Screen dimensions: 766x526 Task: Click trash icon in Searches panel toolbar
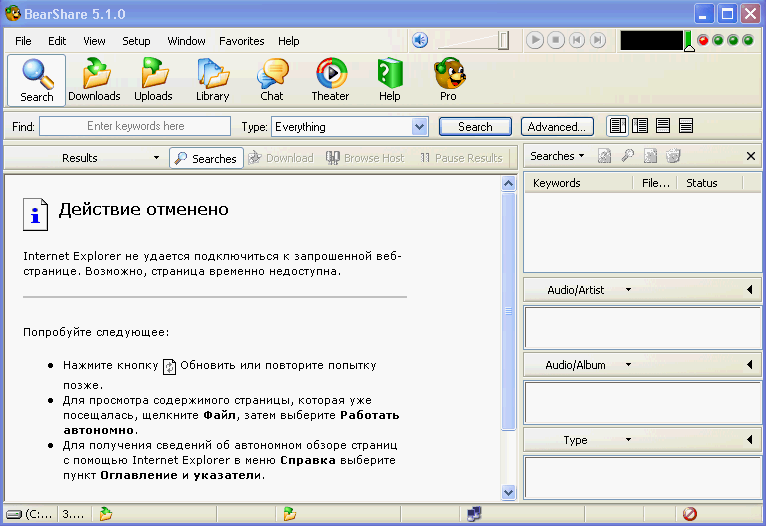673,156
